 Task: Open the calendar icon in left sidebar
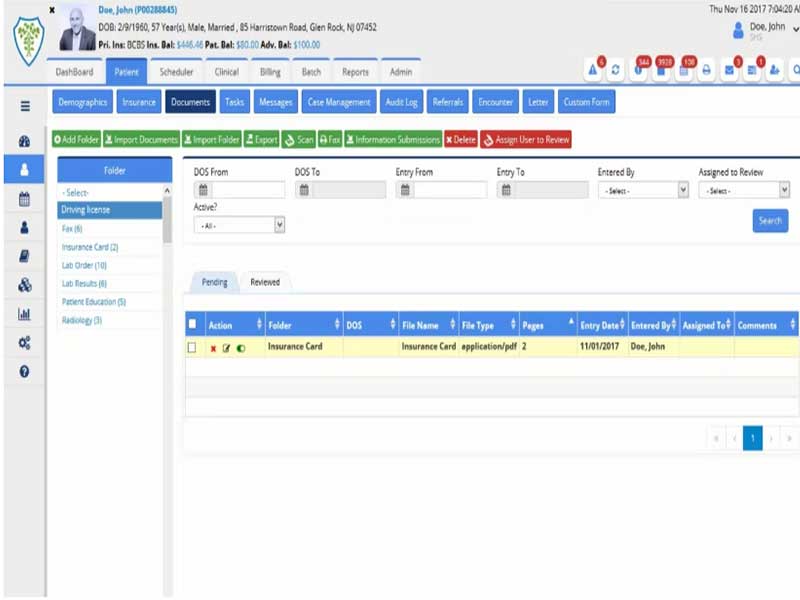(24, 199)
